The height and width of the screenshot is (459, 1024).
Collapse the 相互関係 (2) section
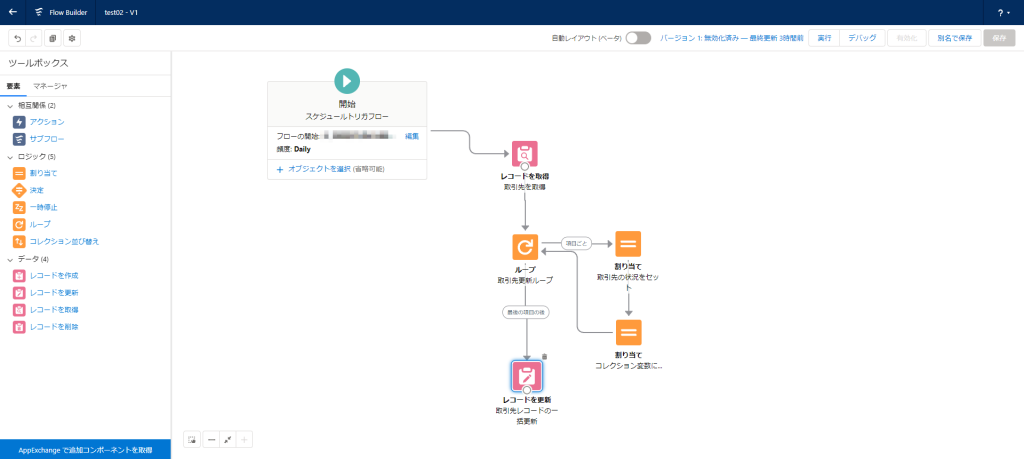tap(10, 105)
